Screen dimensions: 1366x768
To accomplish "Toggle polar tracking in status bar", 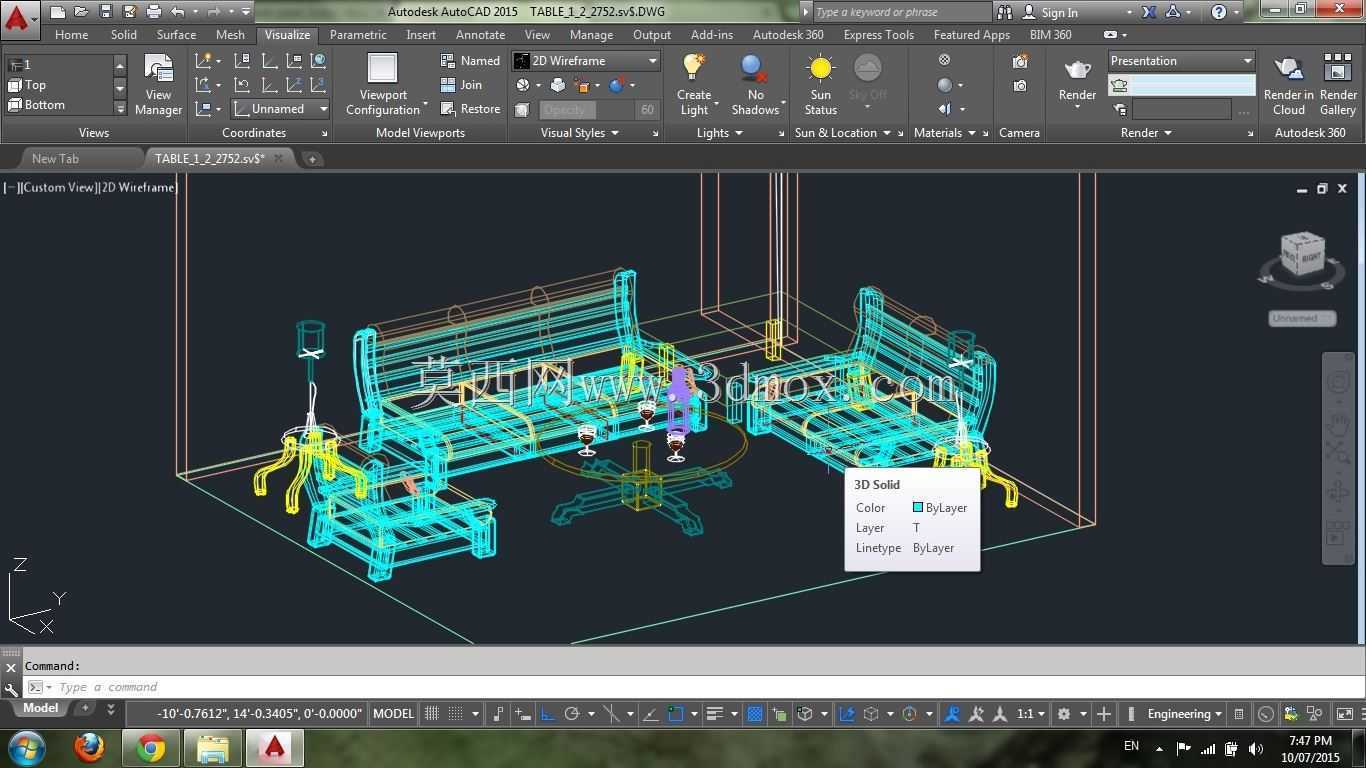I will [x=572, y=714].
